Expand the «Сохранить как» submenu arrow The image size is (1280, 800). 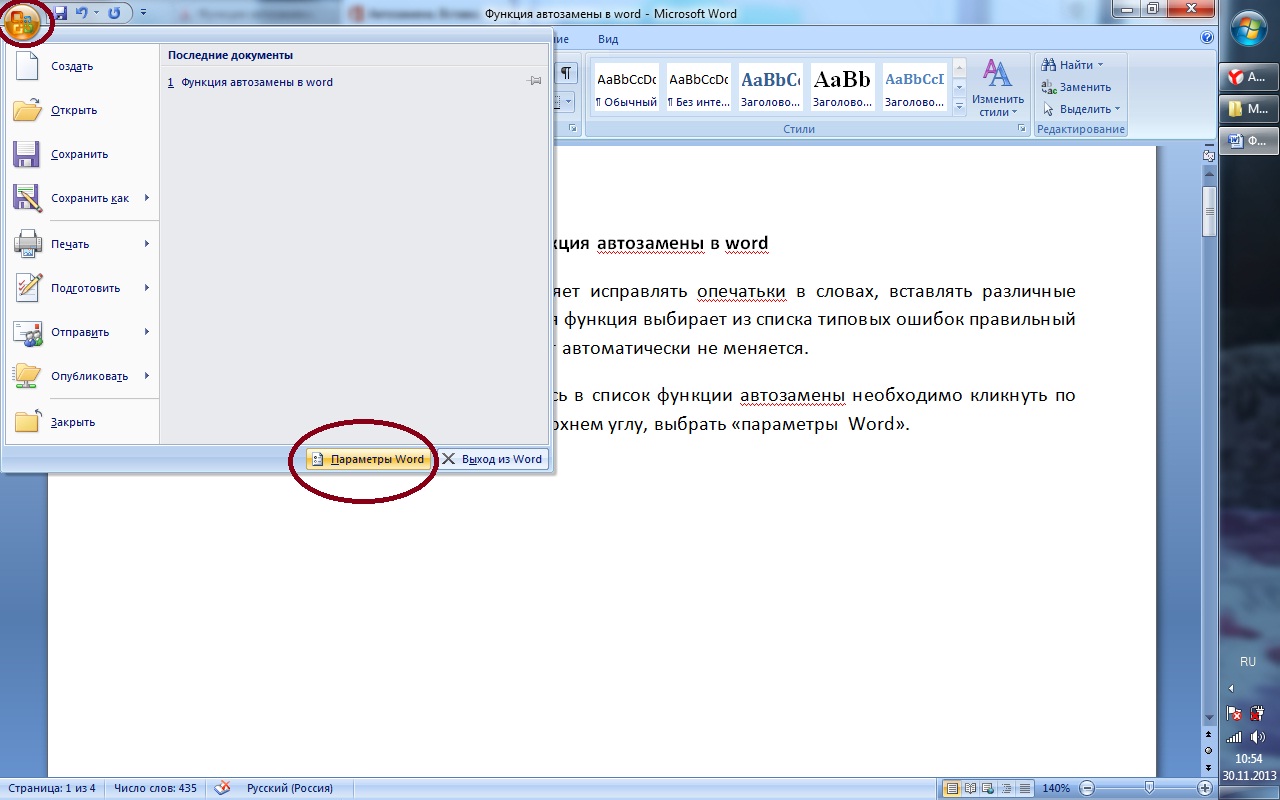point(147,198)
